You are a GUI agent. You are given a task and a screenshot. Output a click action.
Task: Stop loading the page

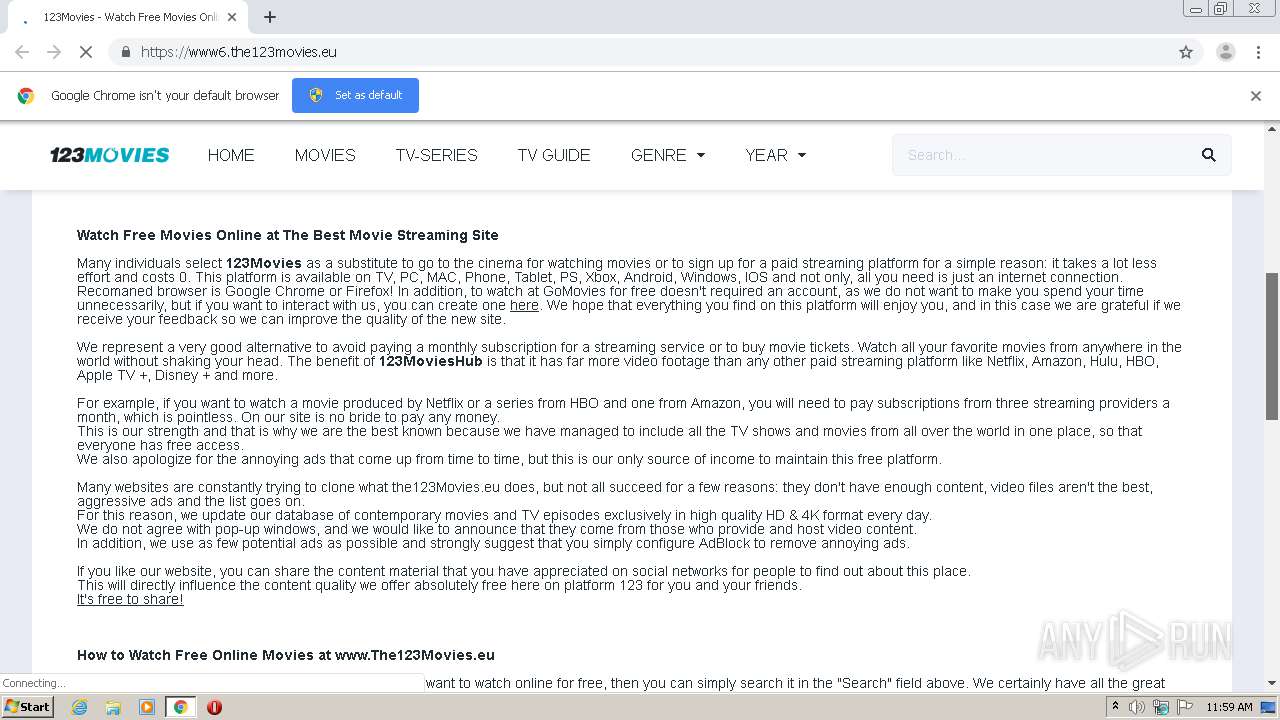[x=86, y=52]
